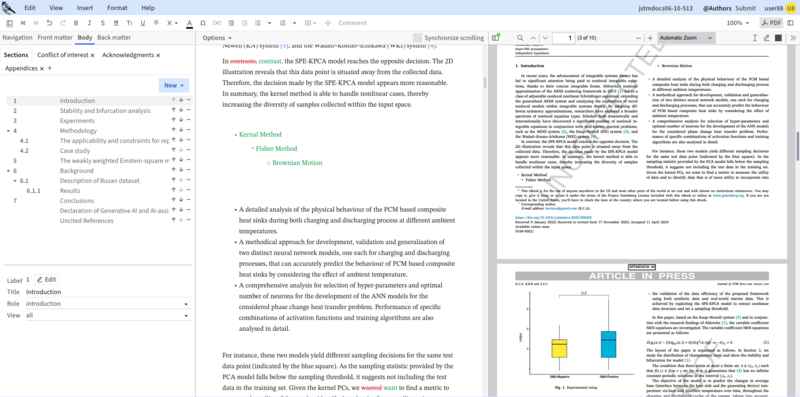
Task: Switch to the Front matter tab
Action: (x=55, y=37)
